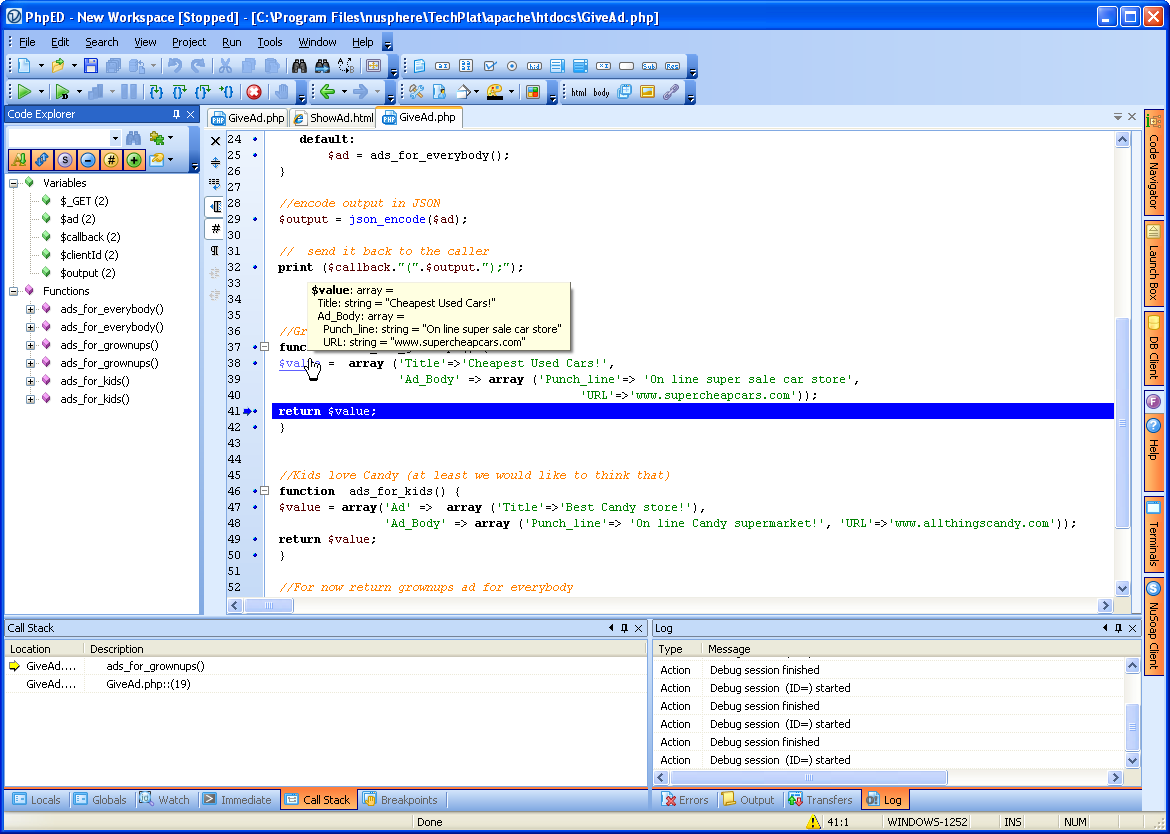Click the html tag toolbar button
This screenshot has height=834, width=1170.
pyautogui.click(x=579, y=92)
